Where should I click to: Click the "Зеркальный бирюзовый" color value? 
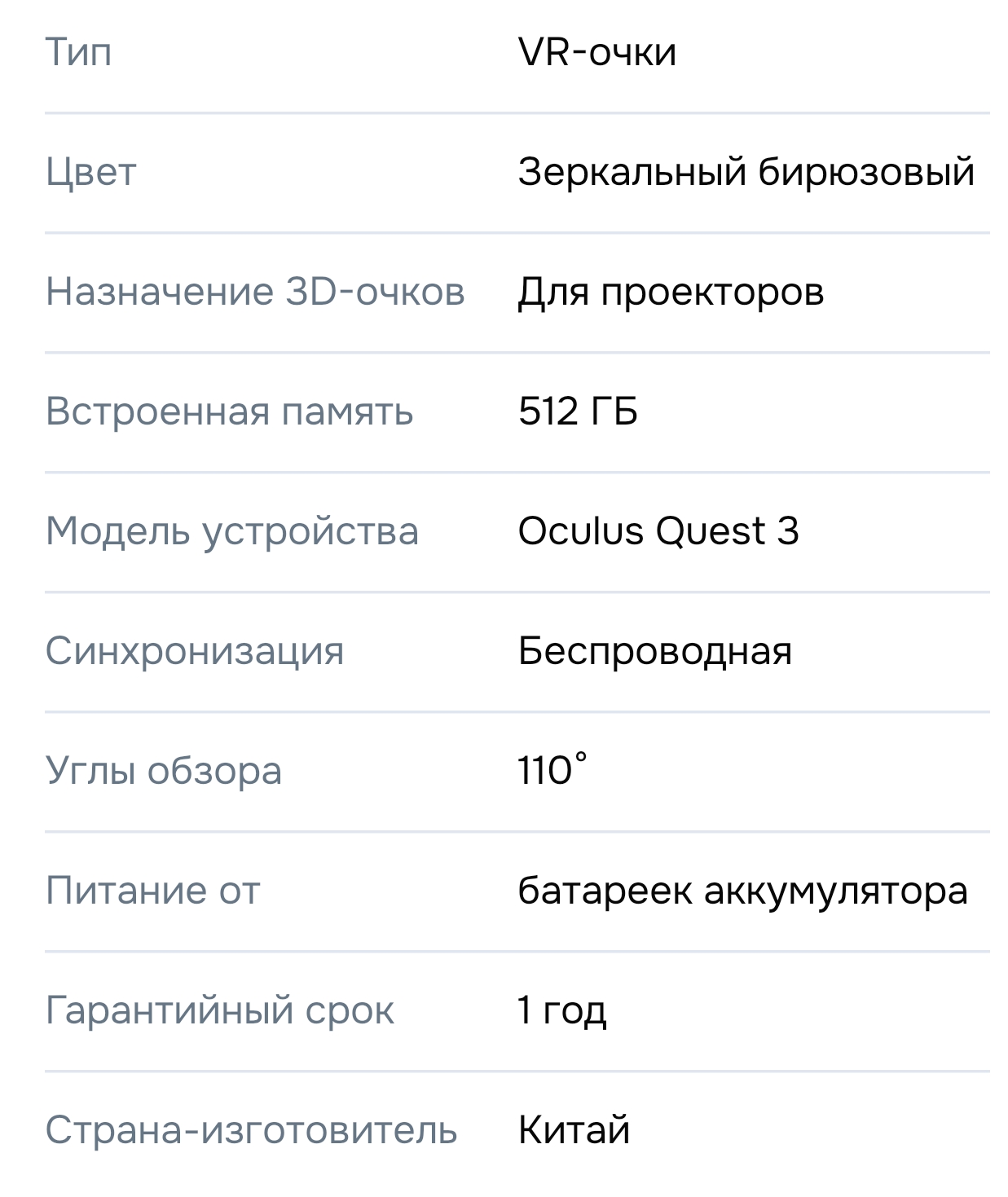[x=746, y=172]
